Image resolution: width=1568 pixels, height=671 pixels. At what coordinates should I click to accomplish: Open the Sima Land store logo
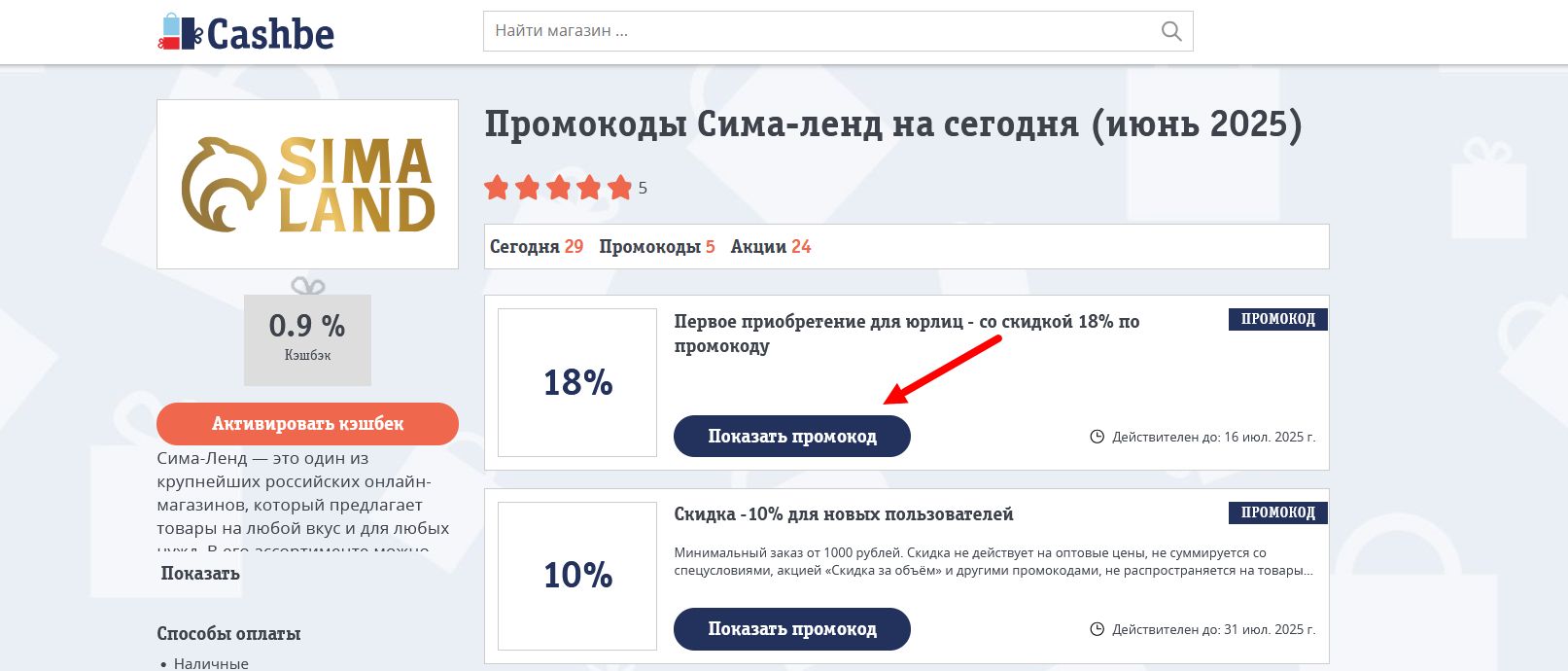point(307,185)
